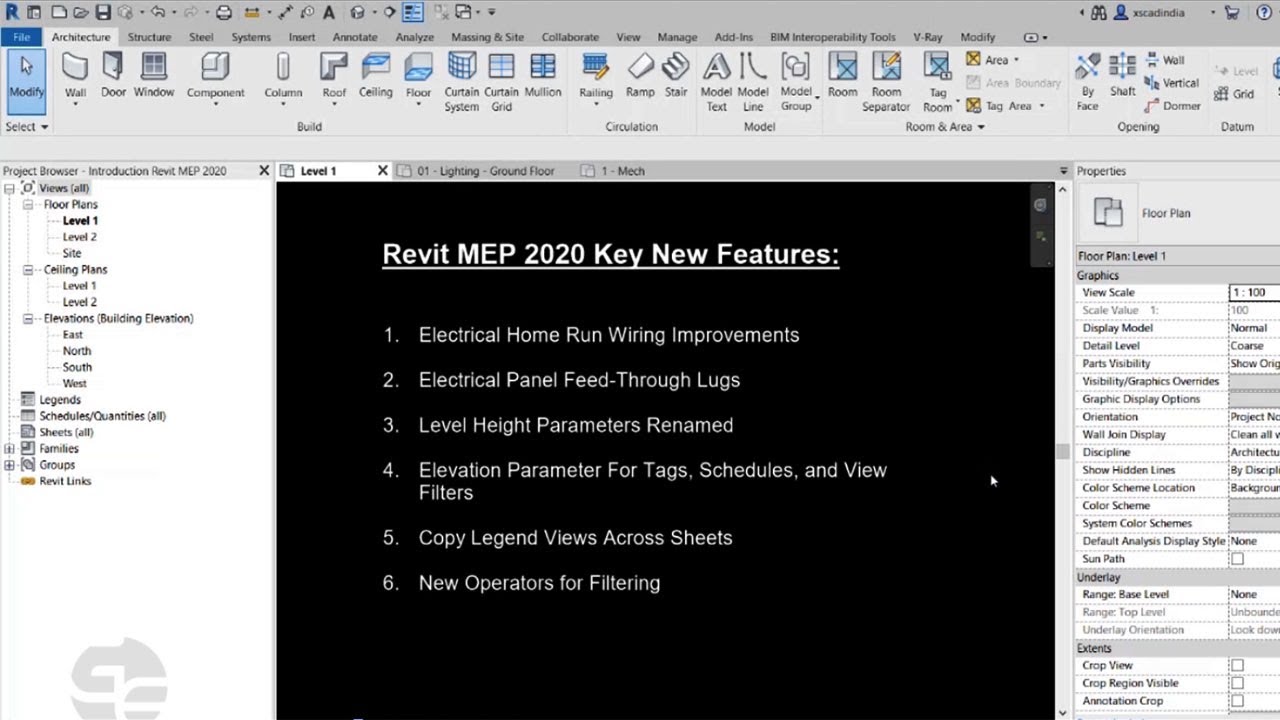Activate the Window tool
The width and height of the screenshot is (1280, 720).
pos(154,76)
